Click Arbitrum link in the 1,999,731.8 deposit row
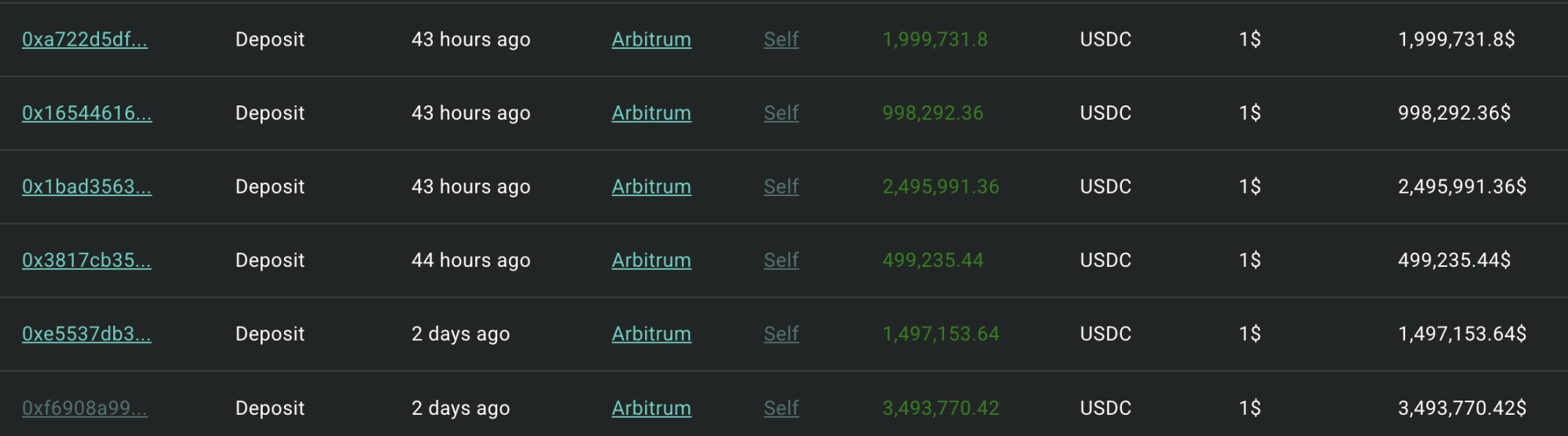The width and height of the screenshot is (1568, 436). [651, 39]
